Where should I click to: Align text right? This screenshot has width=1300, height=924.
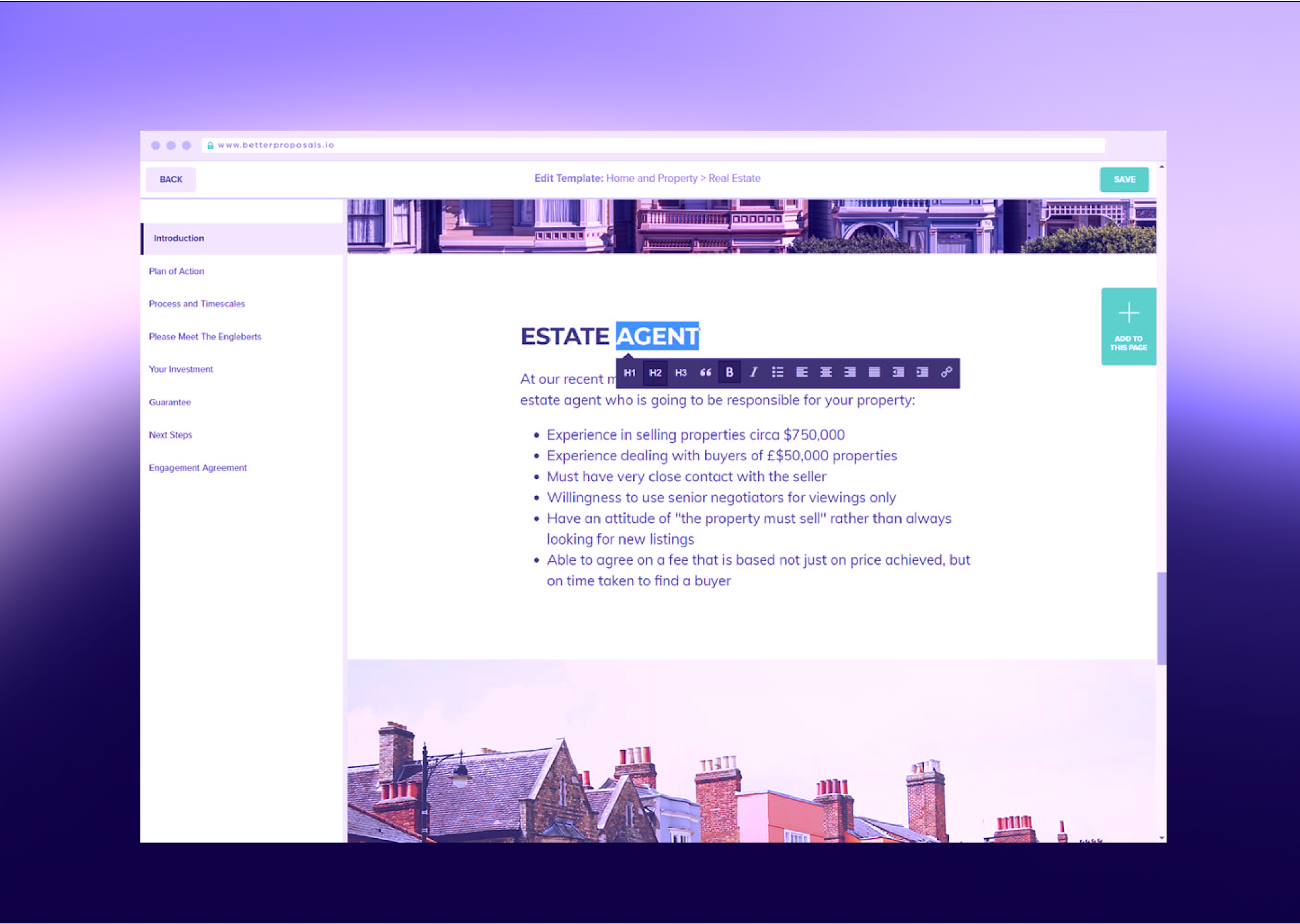(x=850, y=373)
